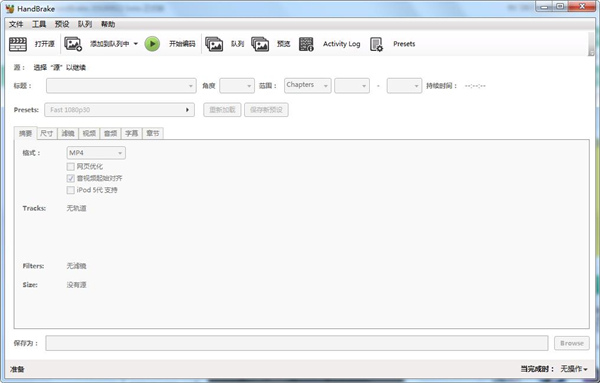The width and height of the screenshot is (600, 383).
Task: Click the Add to Queue picture icon
Action: [73, 44]
